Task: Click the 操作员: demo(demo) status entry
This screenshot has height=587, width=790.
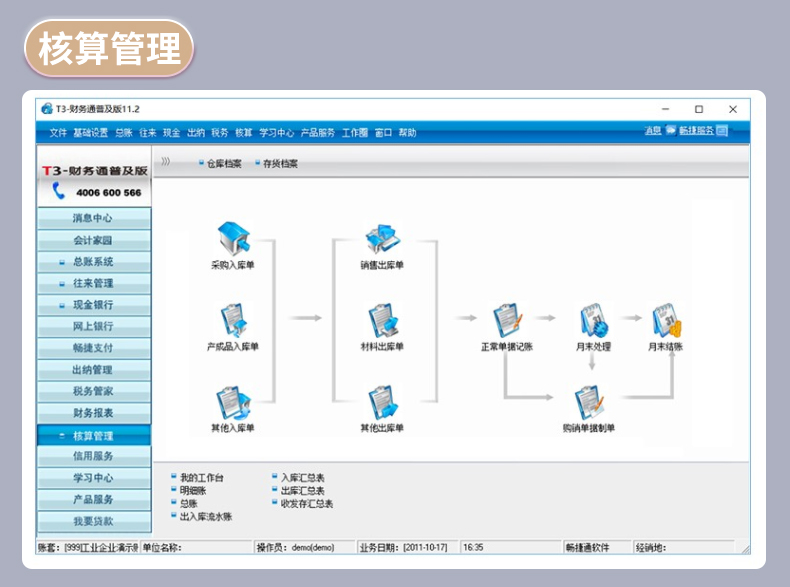Action: pos(305,547)
